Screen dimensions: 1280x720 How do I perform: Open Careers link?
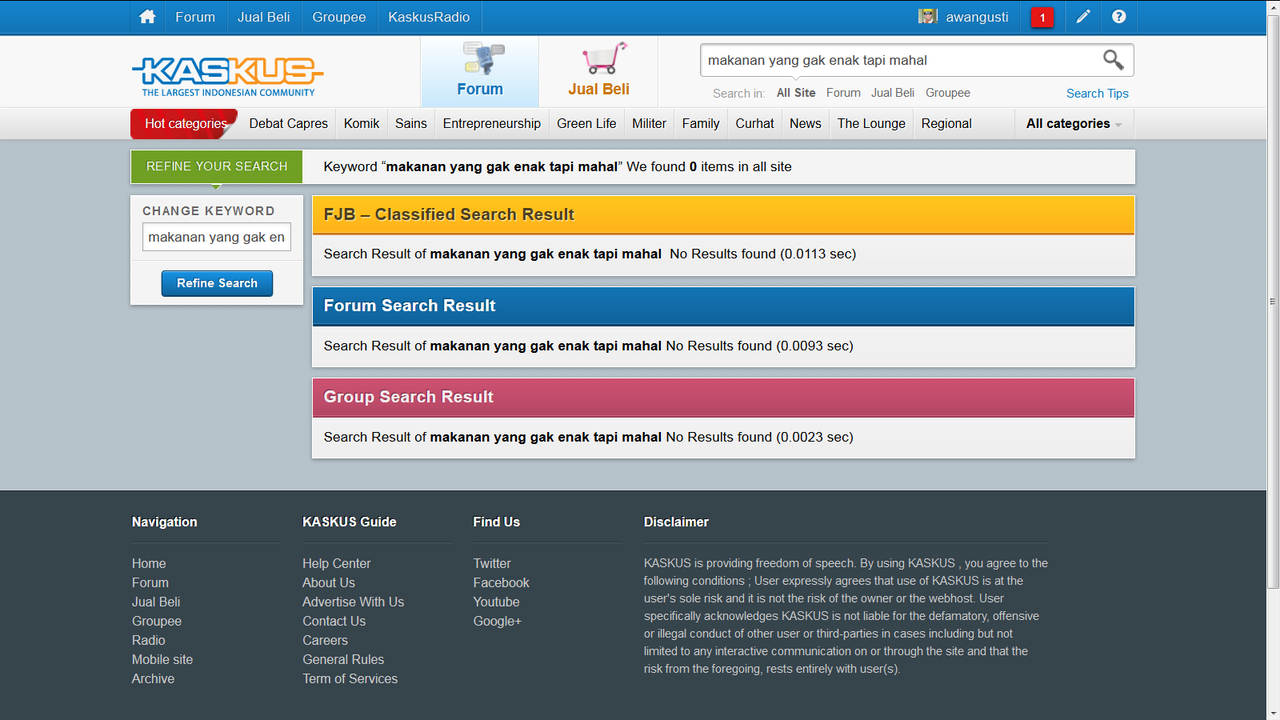326,640
